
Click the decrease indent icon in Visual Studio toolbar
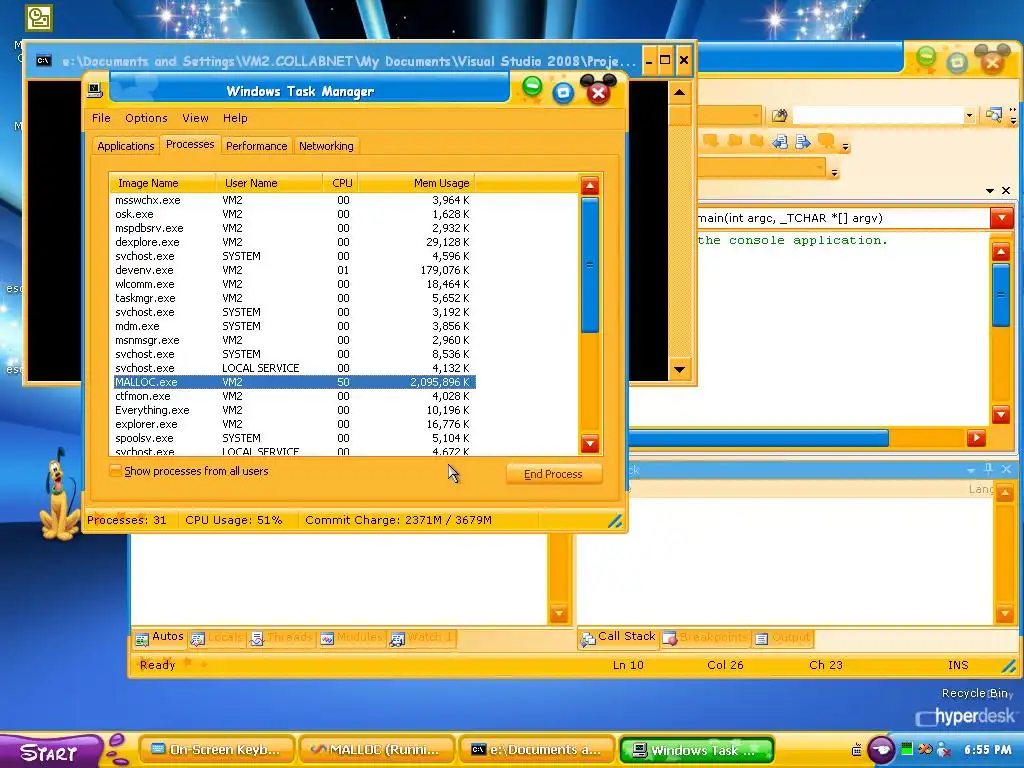780,142
